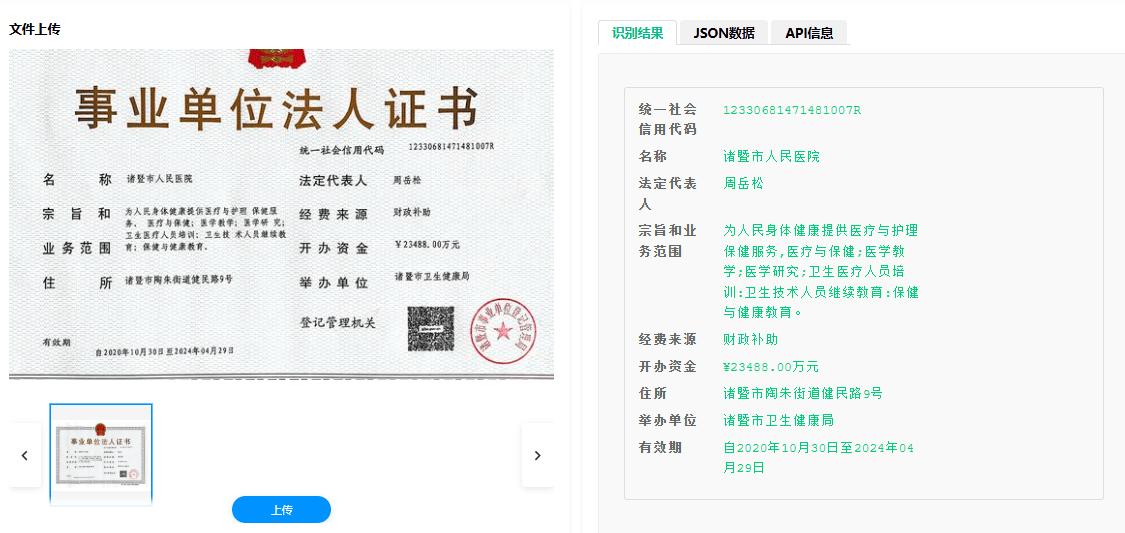Go to next thumbnail with right arrow
1125x533 pixels.
pos(537,456)
